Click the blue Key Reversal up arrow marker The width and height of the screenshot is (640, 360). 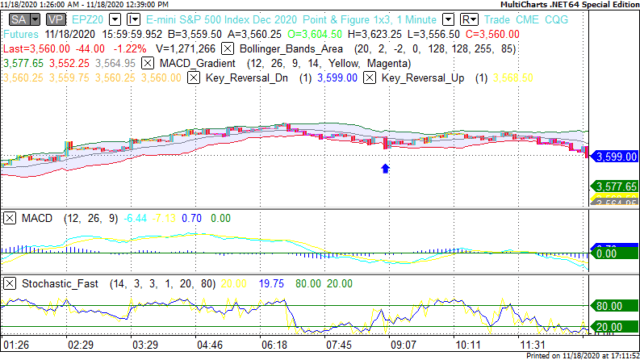click(385, 168)
